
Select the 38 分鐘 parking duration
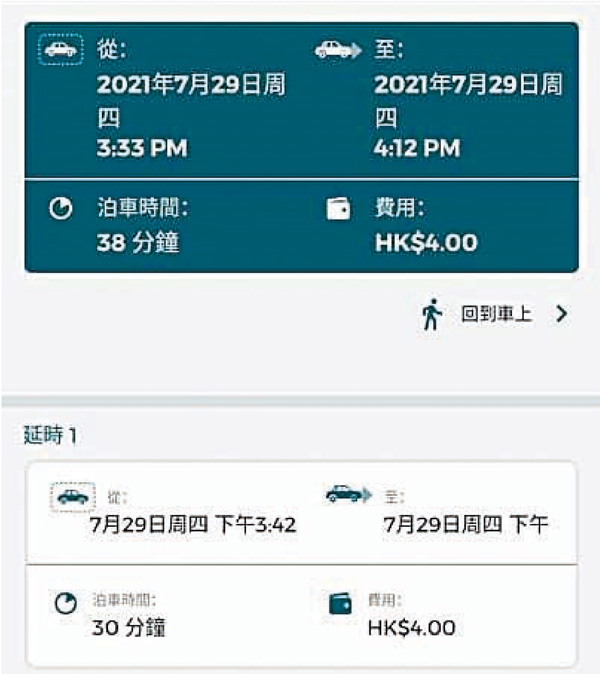pyautogui.click(x=138, y=242)
